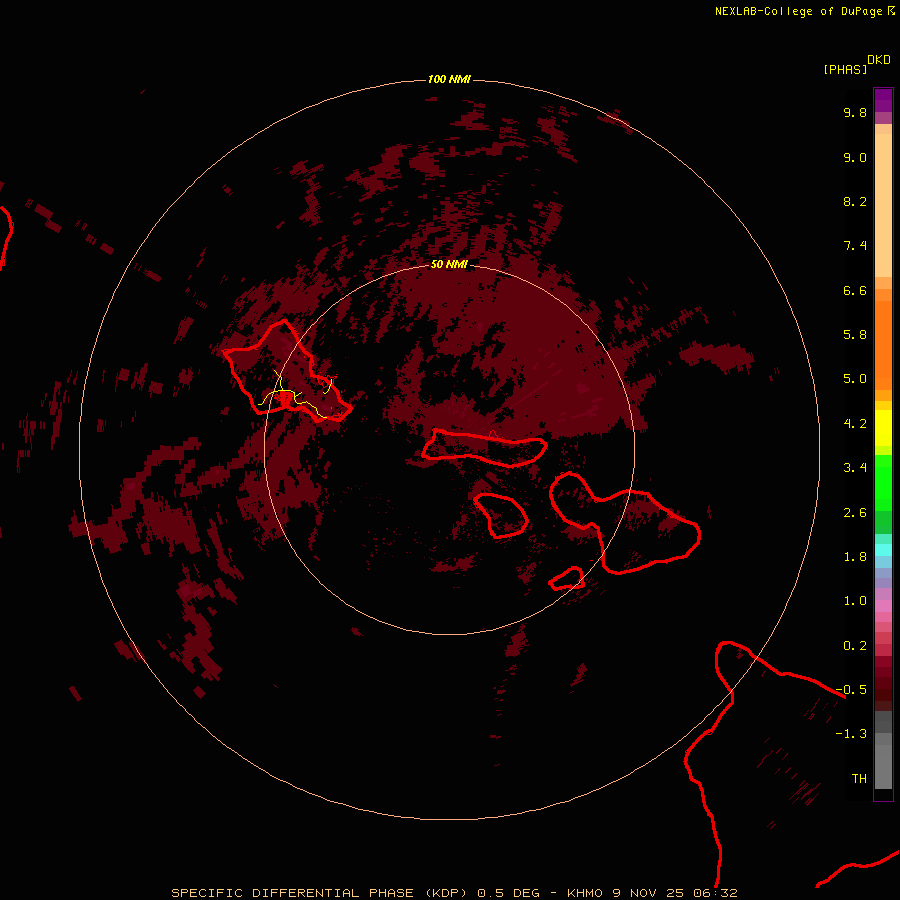The image size is (900, 900).
Task: Click the 50 NMI range ring label
Action: 449,264
